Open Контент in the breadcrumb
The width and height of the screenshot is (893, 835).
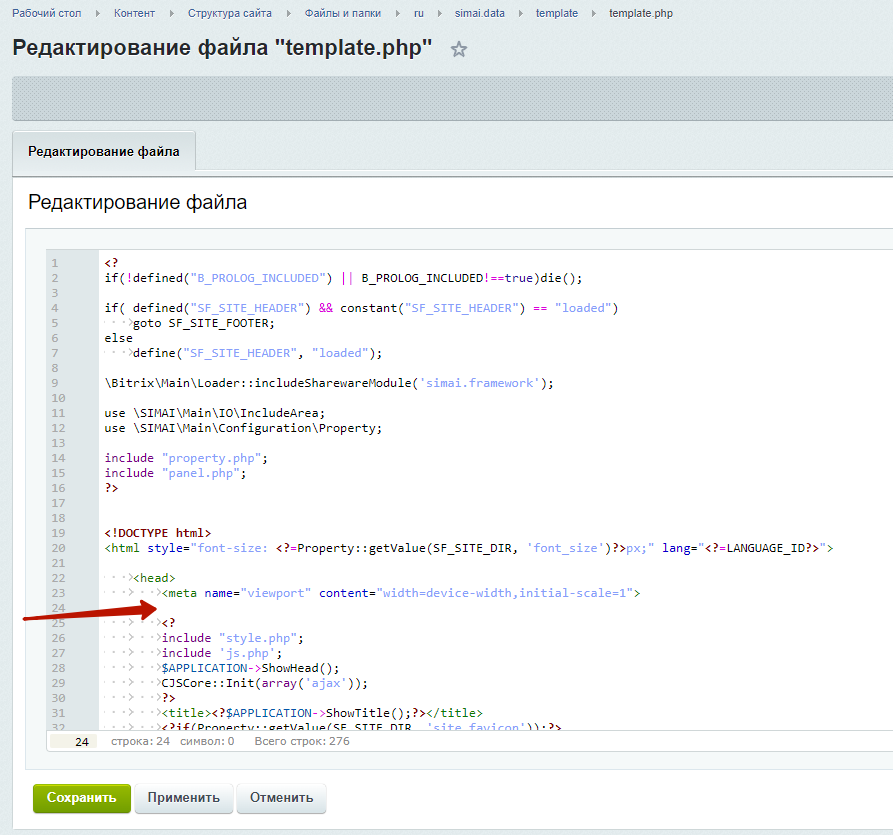(134, 13)
